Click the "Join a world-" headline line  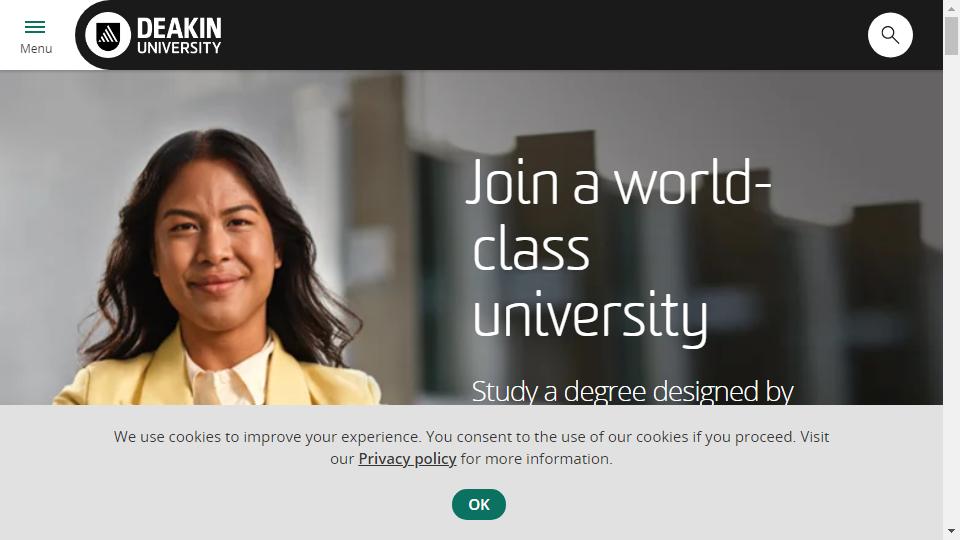tap(618, 182)
